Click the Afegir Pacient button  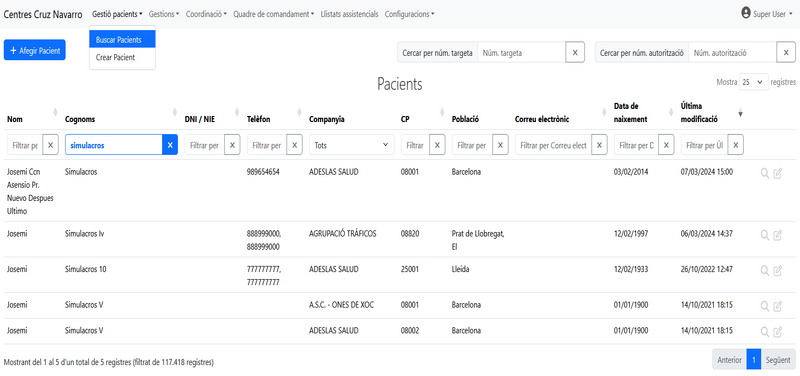pyautogui.click(x=35, y=51)
